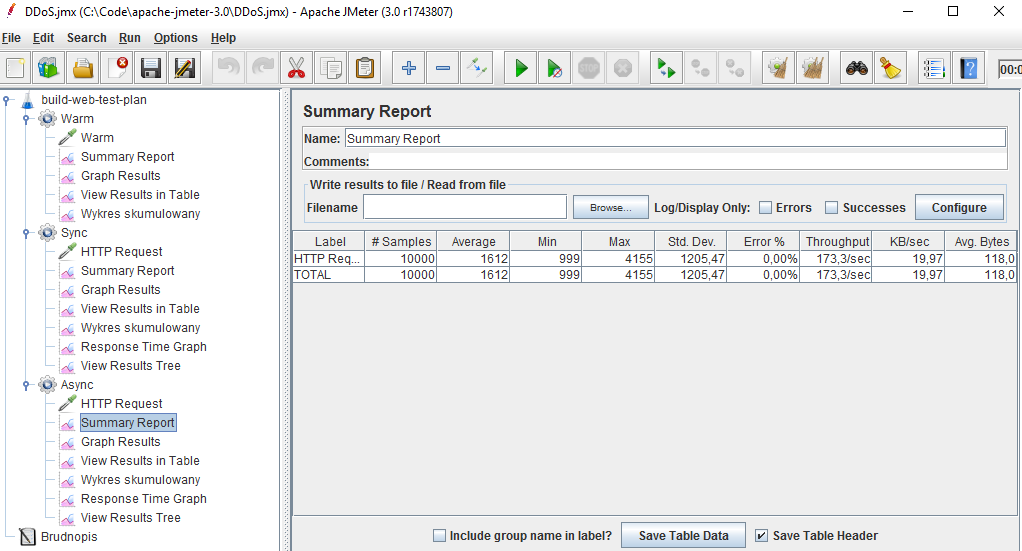
Task: Reset search with yellow broom icon
Action: [x=890, y=68]
